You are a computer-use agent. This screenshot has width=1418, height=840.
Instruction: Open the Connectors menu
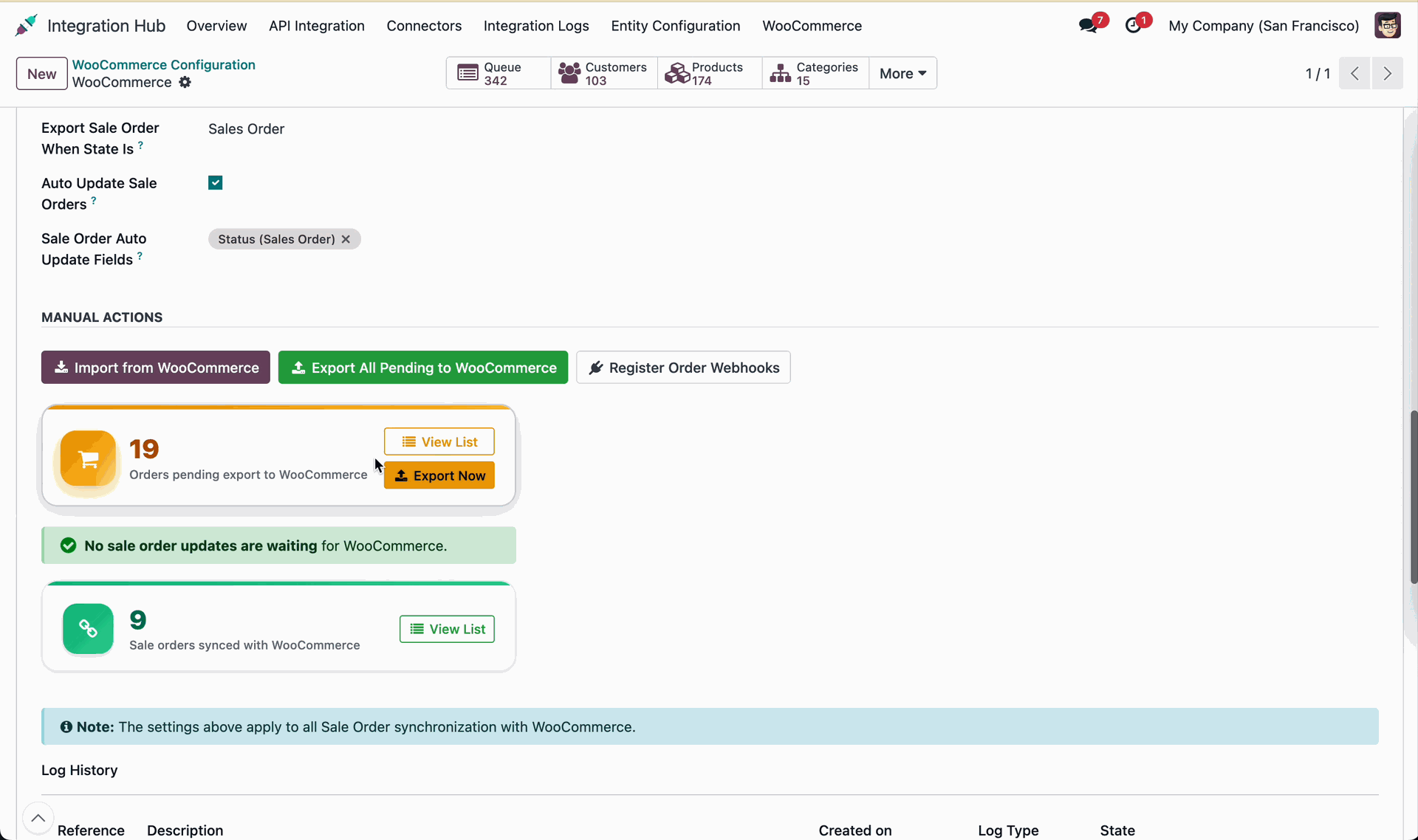point(424,26)
